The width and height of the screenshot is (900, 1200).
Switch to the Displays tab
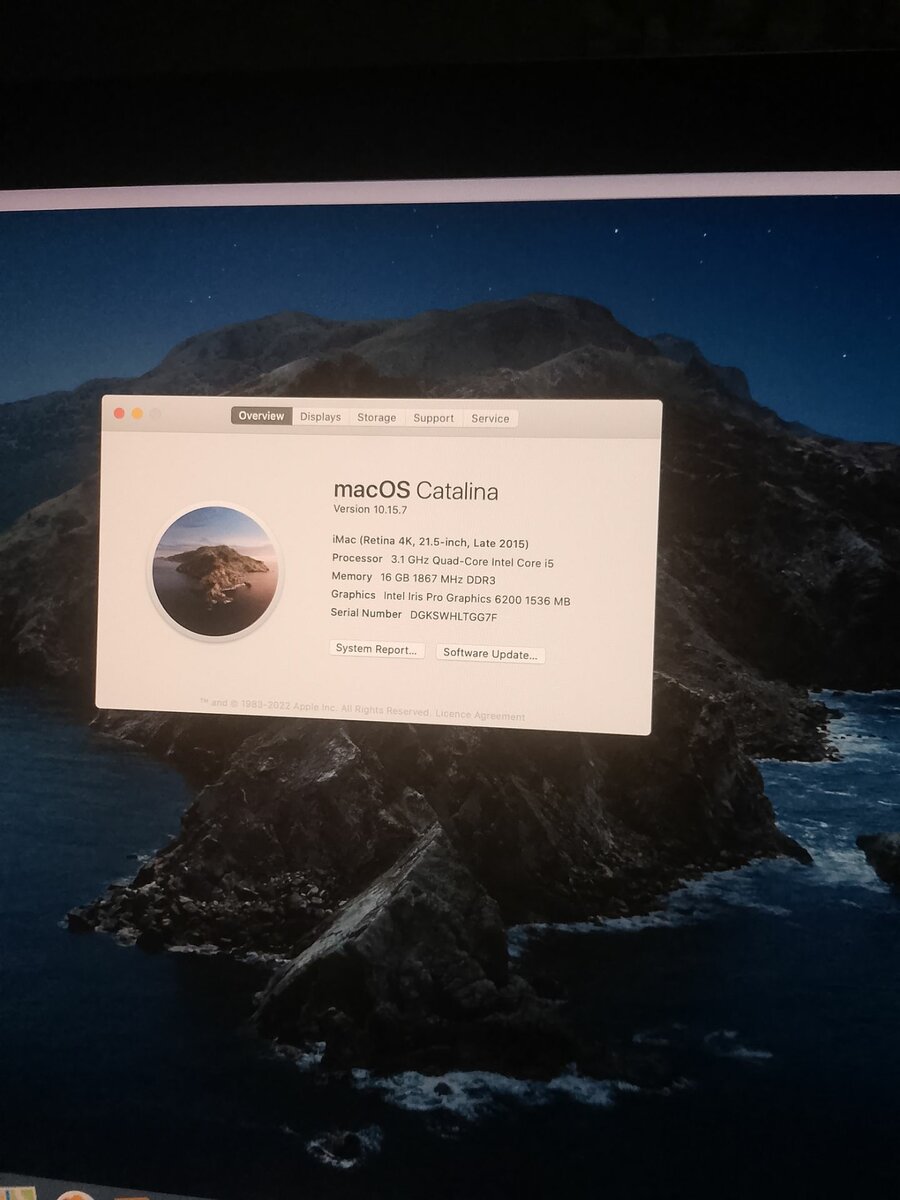319,417
